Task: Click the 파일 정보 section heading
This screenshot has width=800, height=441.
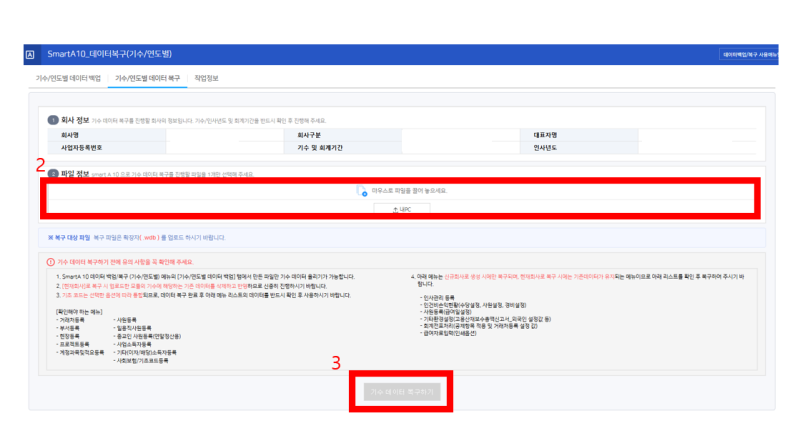Action: [75, 174]
